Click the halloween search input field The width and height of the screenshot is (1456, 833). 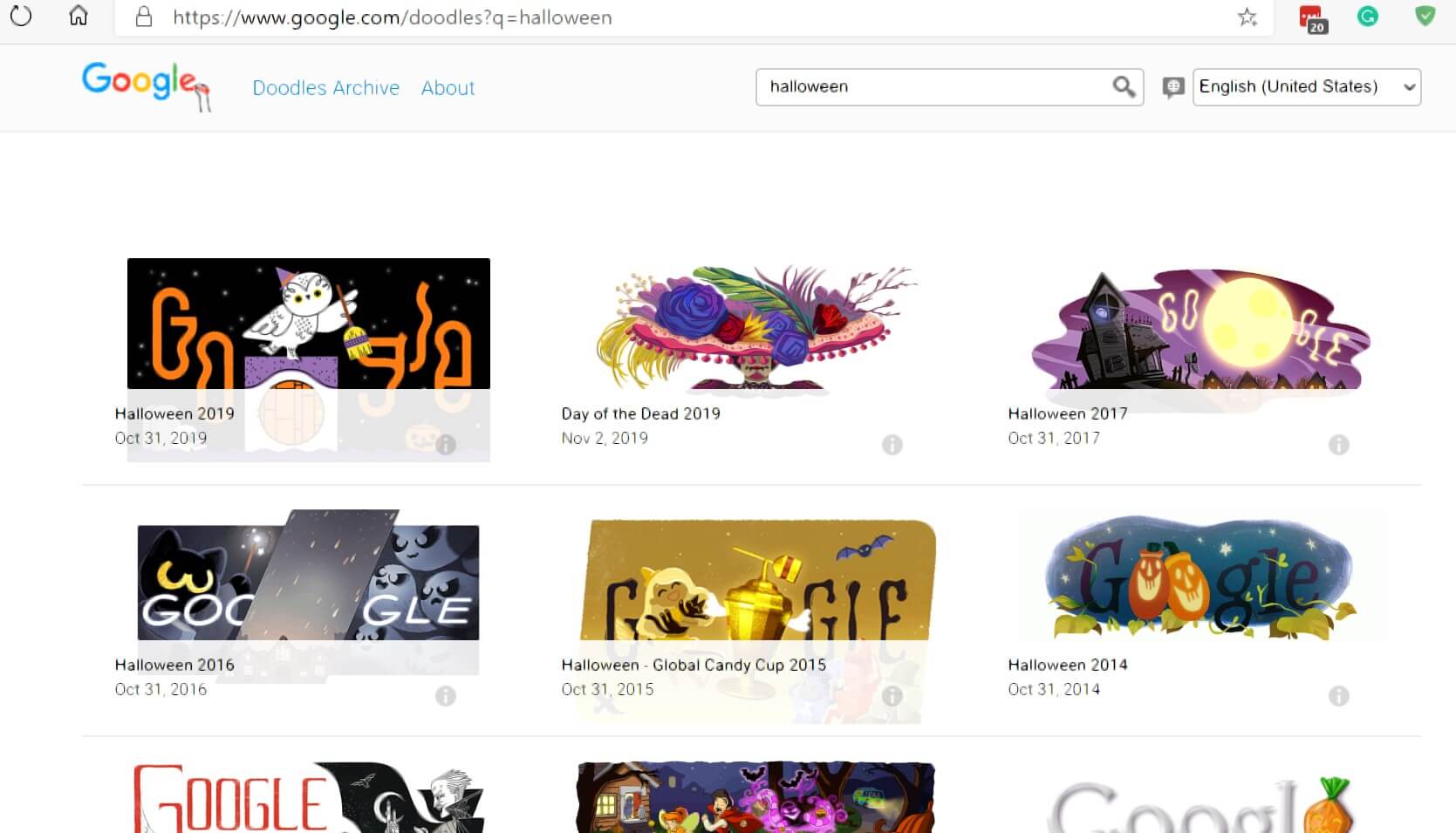point(933,87)
